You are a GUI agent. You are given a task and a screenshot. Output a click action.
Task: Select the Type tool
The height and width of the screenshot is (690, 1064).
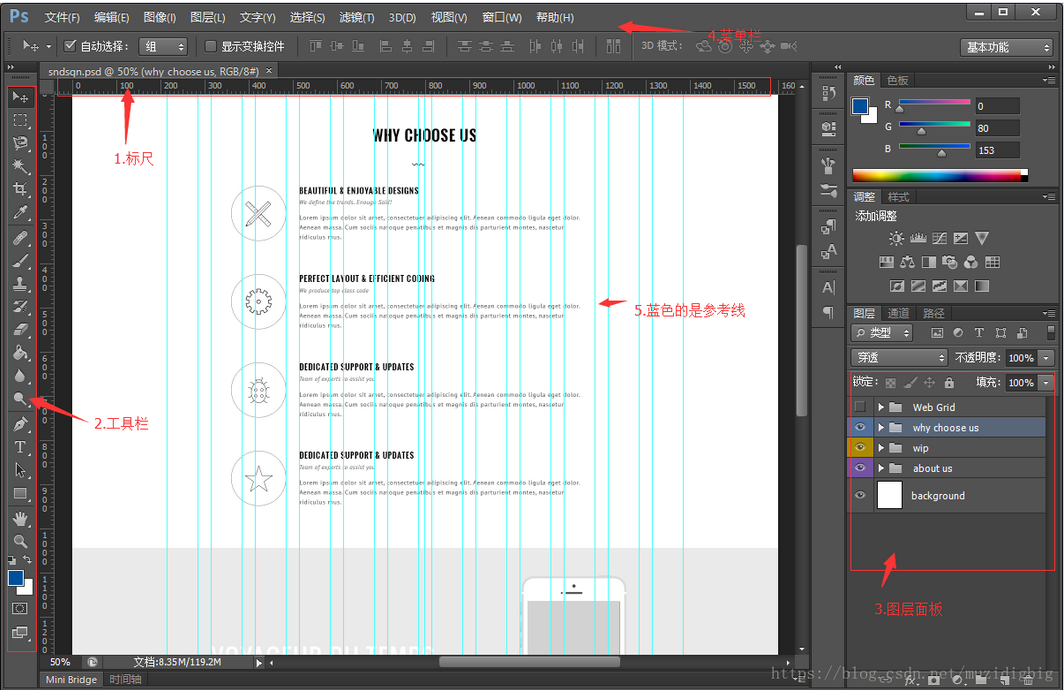tap(20, 447)
